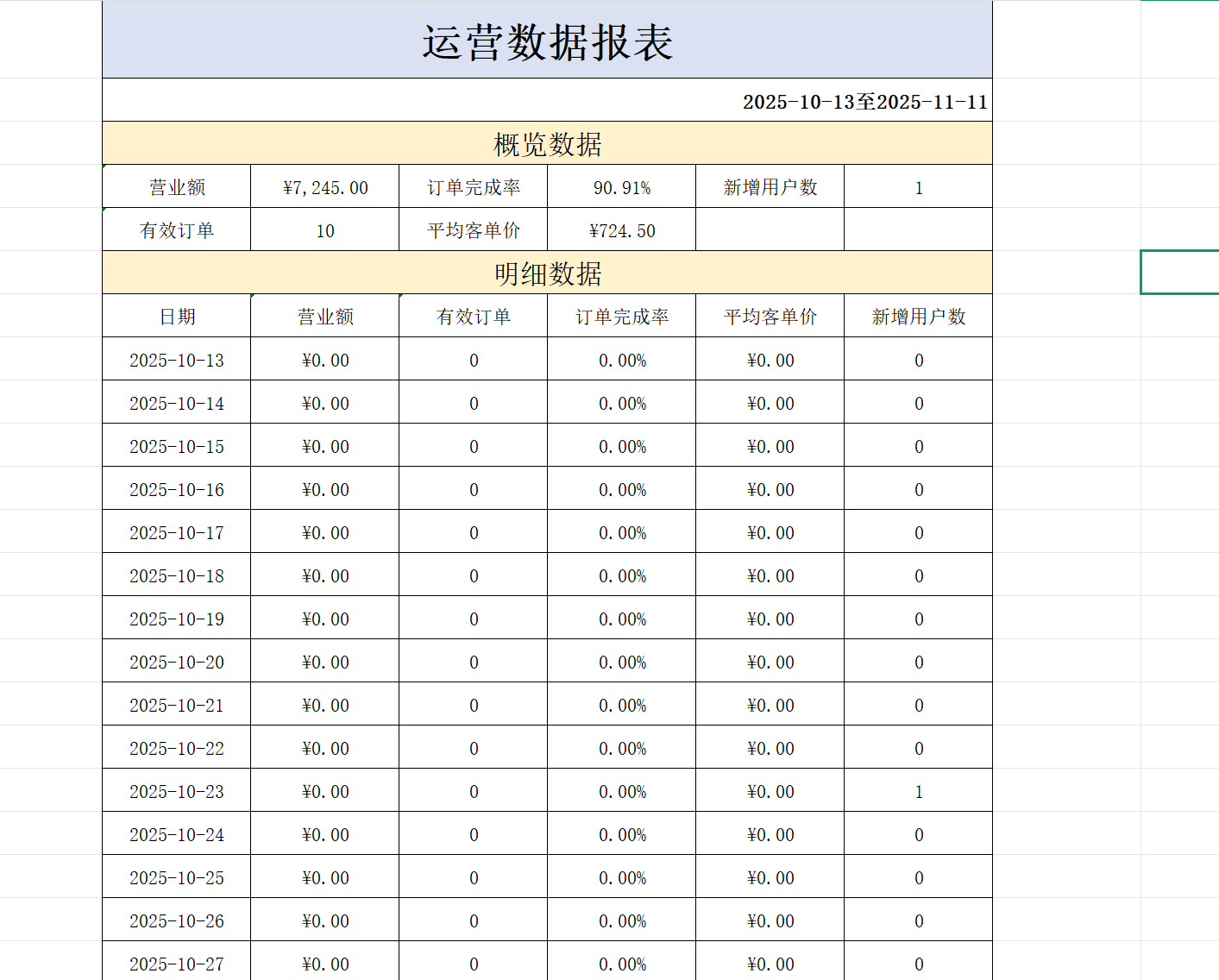This screenshot has height=980, width=1219.
Task: Click 平均客单价 ¥0.00 in the 2025-10-23 row
Action: (x=770, y=790)
